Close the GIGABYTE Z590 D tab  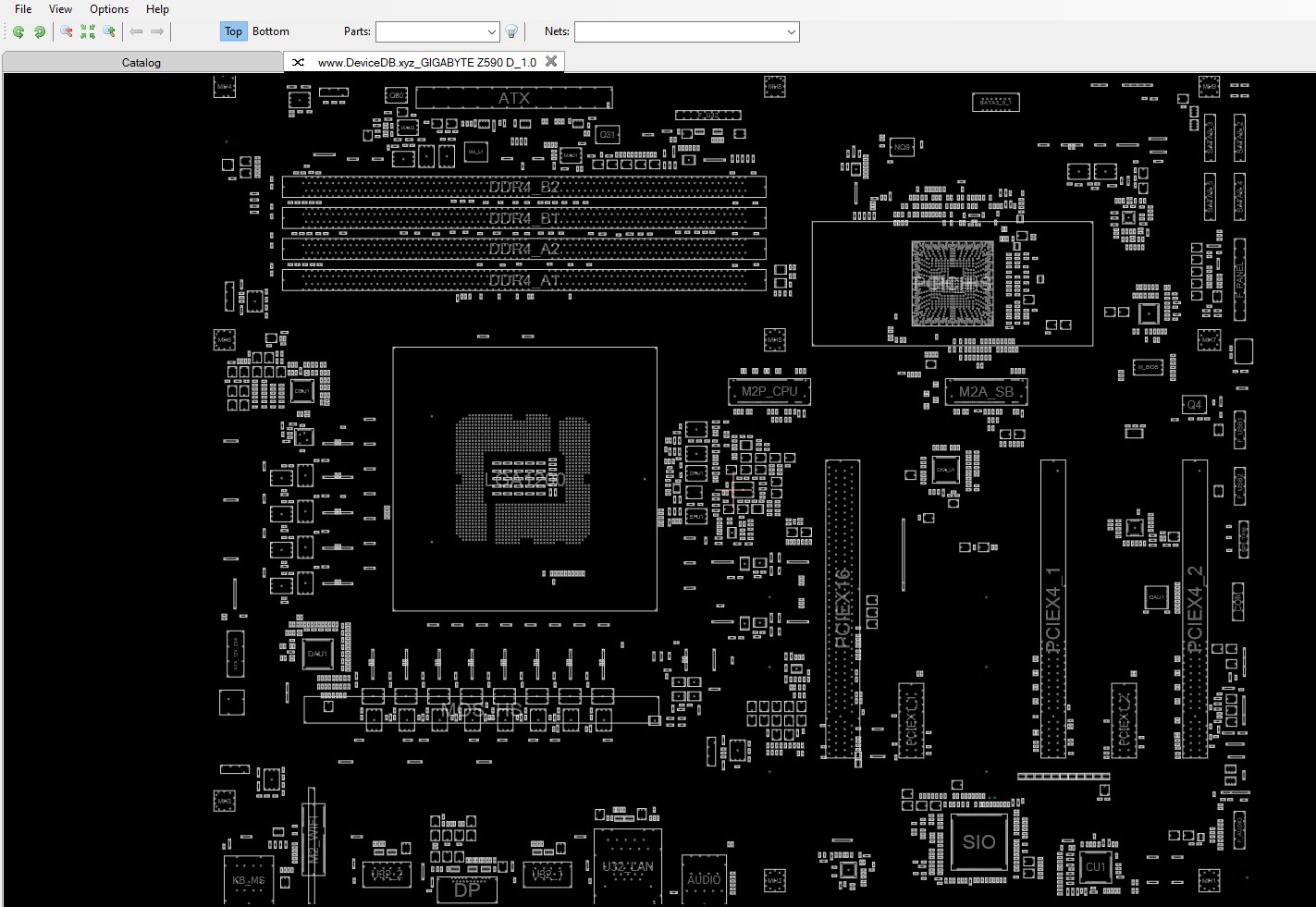pyautogui.click(x=551, y=61)
